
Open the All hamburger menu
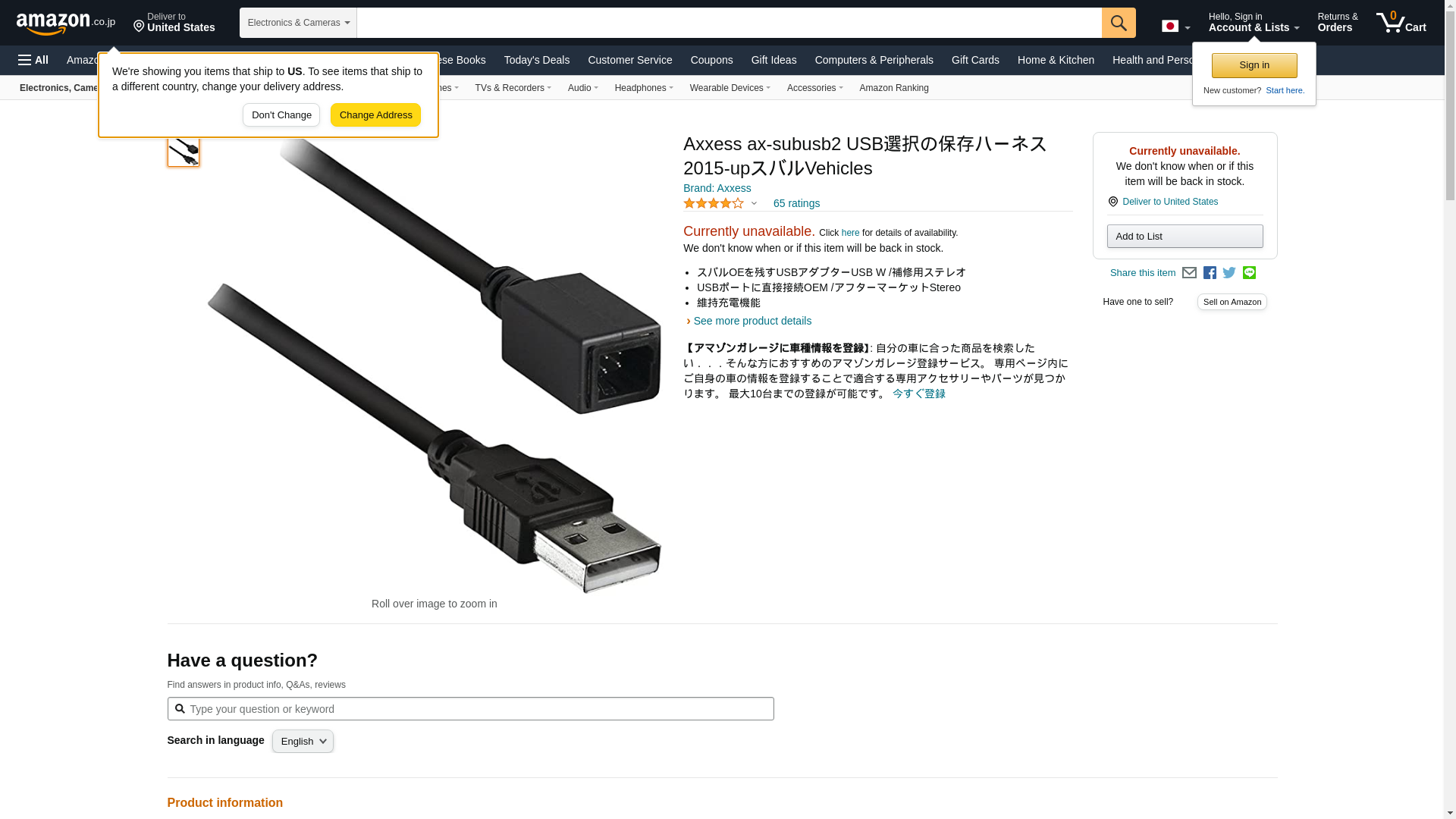pos(33,60)
